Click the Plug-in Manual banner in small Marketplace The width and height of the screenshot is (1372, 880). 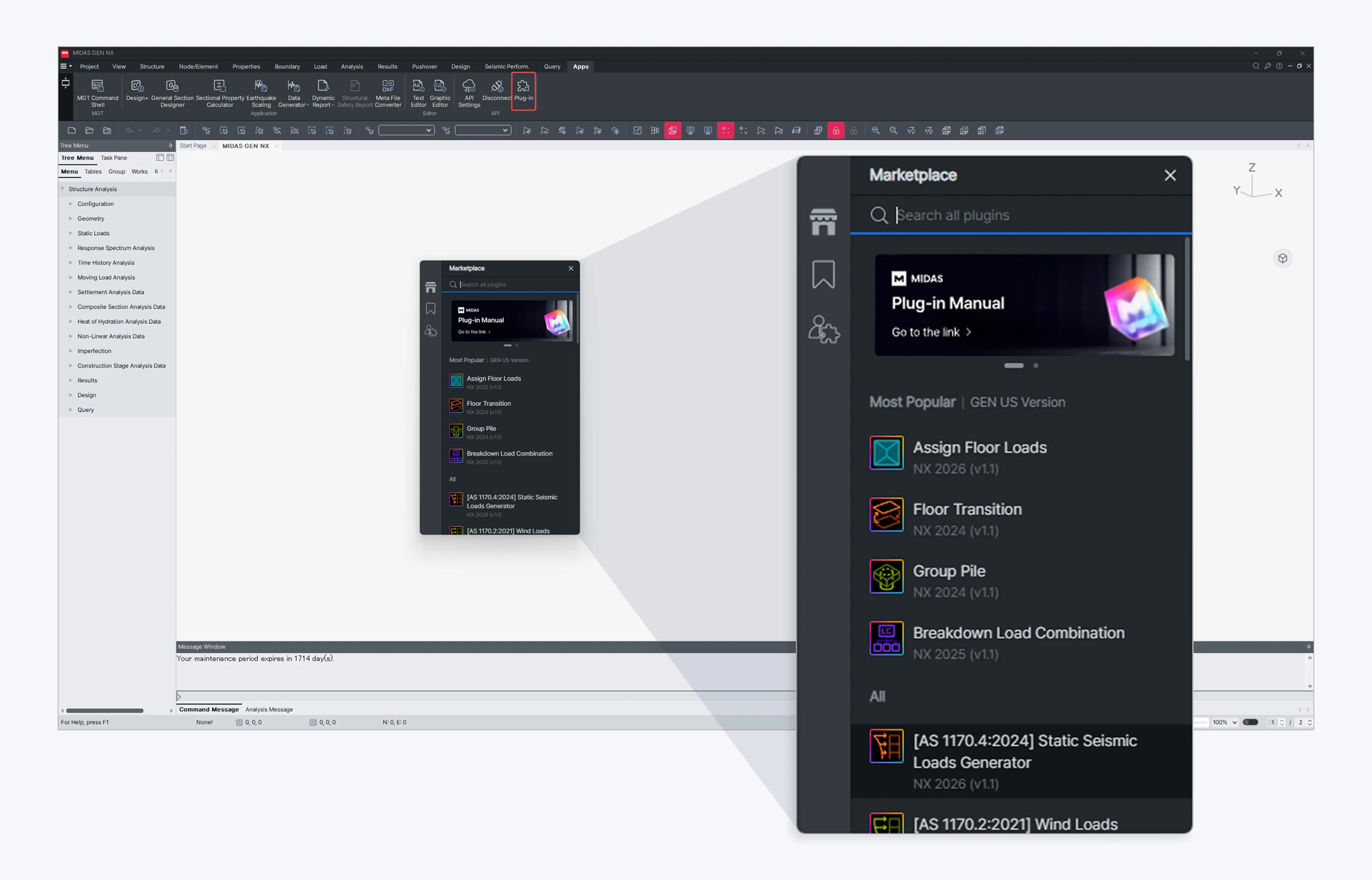[x=512, y=321]
